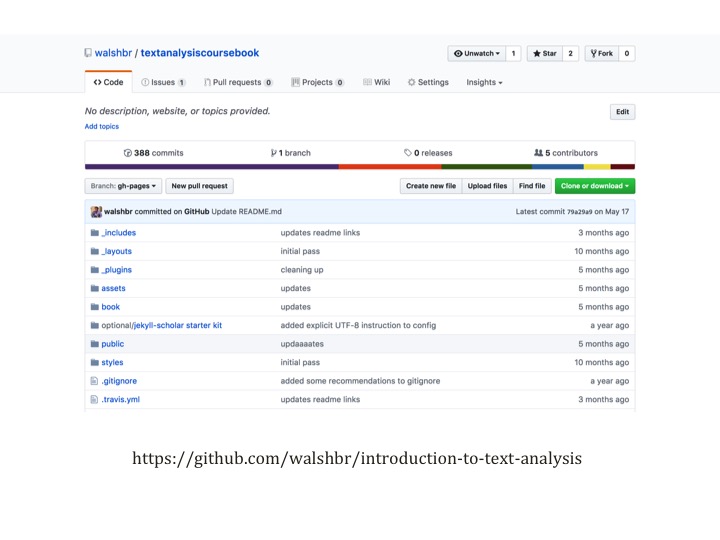
Task: Click the folder icon beside public
Action: coord(95,344)
